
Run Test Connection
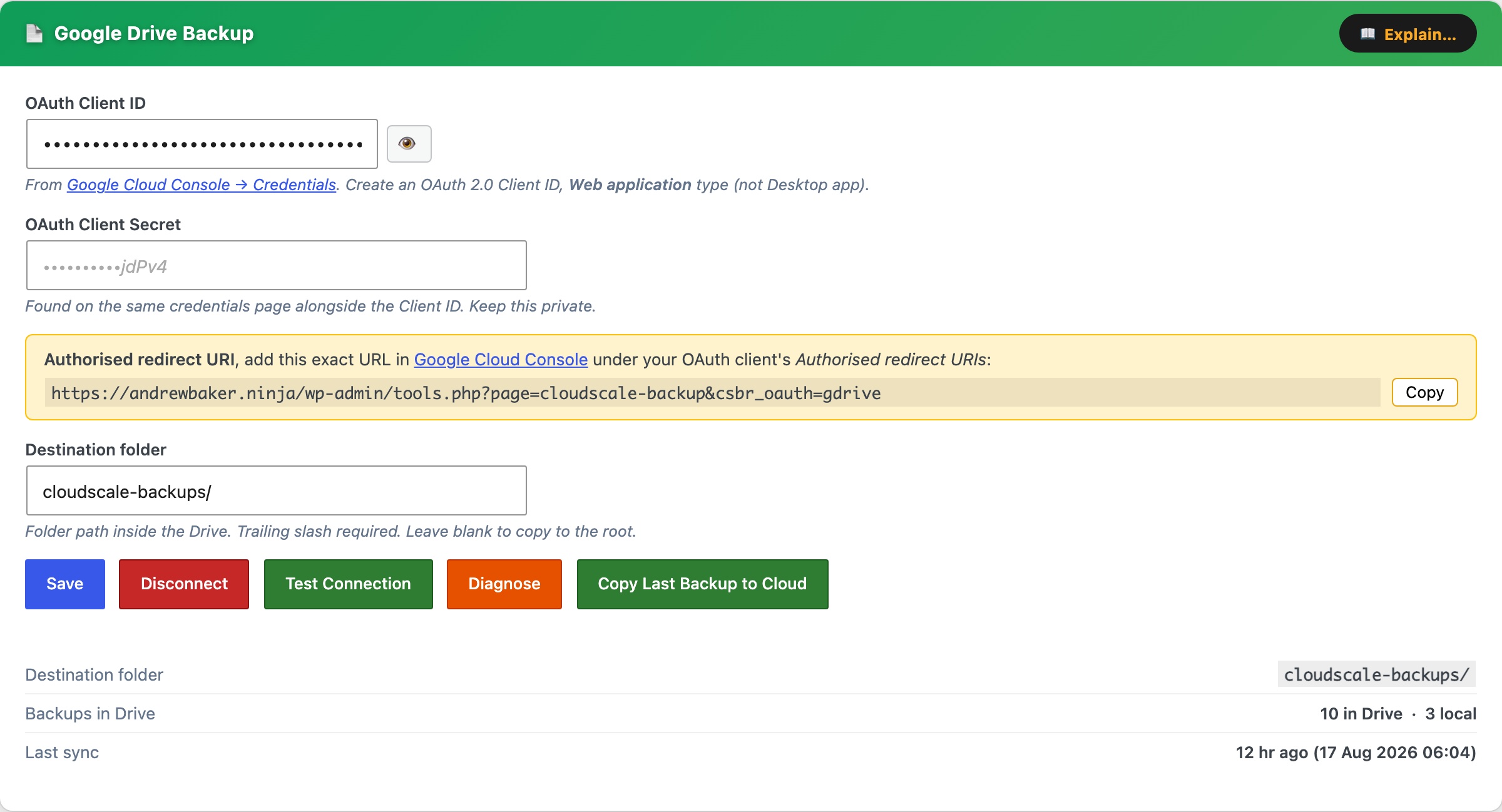(x=349, y=584)
